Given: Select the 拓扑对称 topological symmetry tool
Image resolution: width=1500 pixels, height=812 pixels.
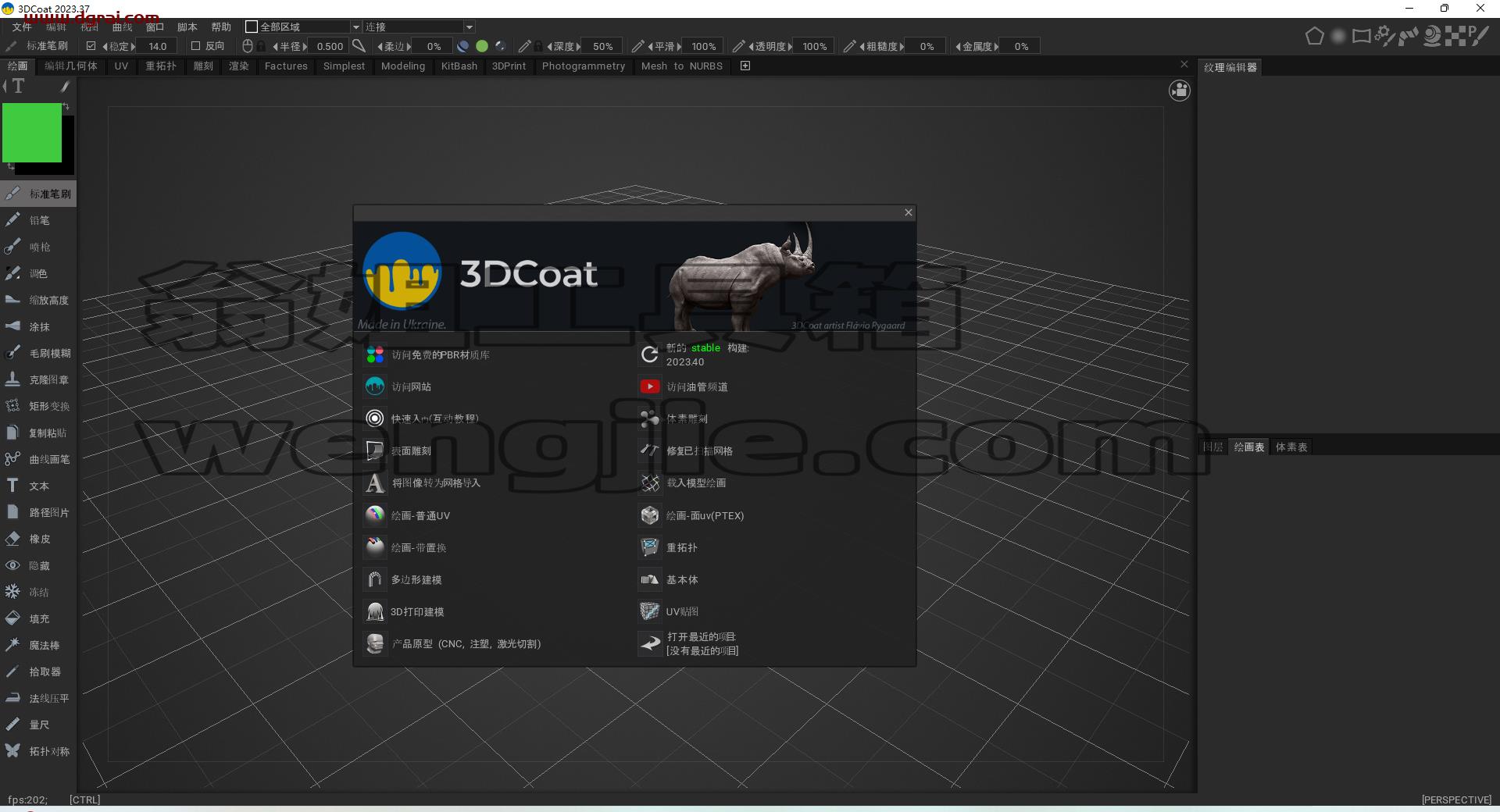Looking at the screenshot, I should coord(38,751).
